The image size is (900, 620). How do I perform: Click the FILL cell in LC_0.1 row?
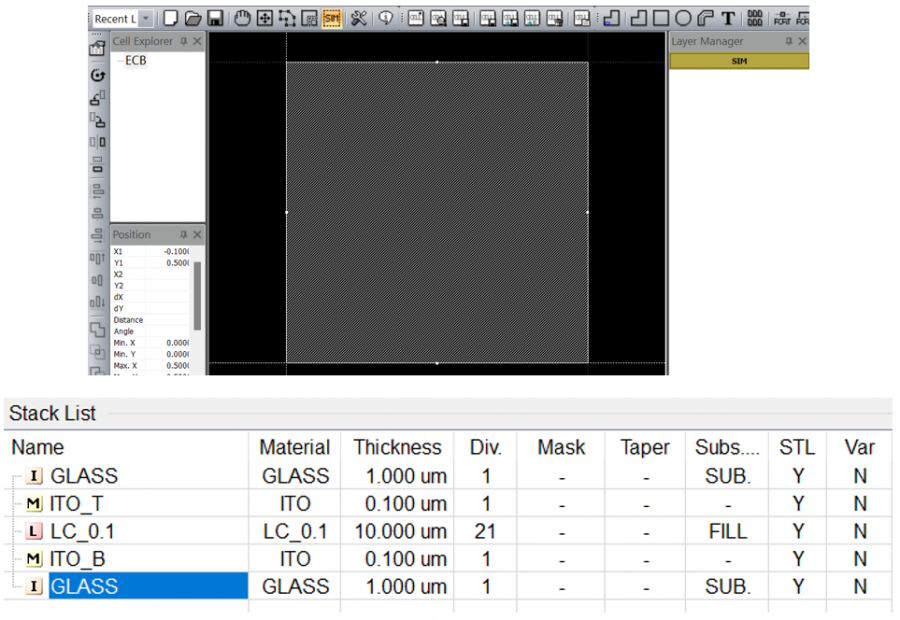[728, 531]
